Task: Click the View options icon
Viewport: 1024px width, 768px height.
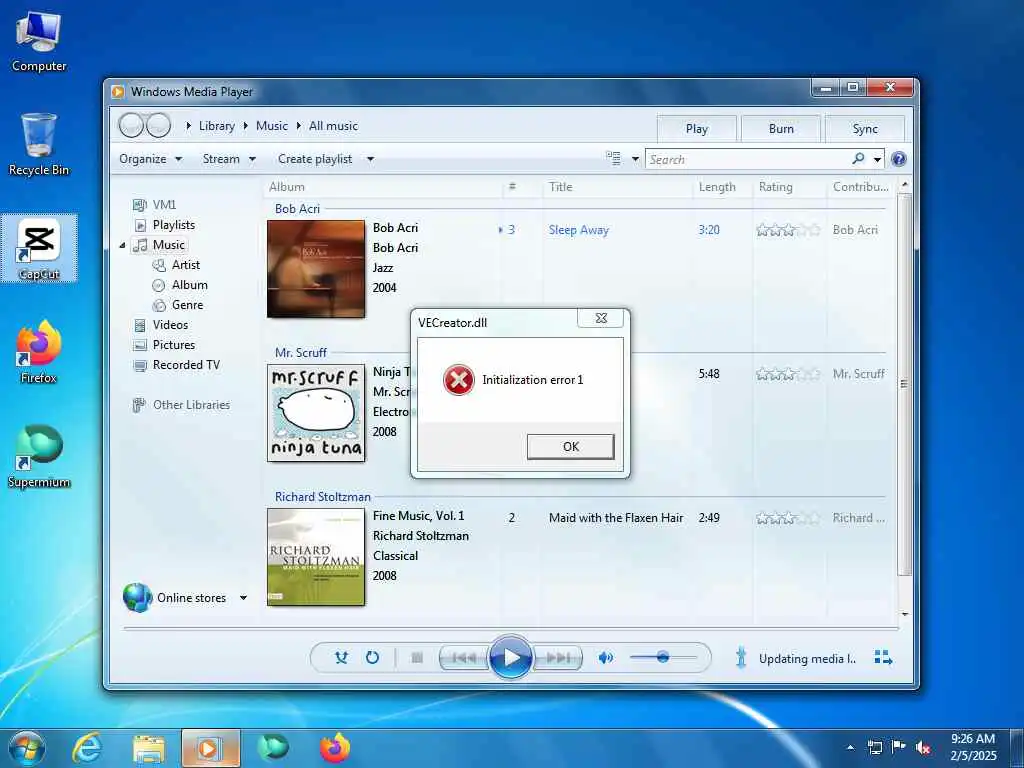Action: tap(613, 159)
